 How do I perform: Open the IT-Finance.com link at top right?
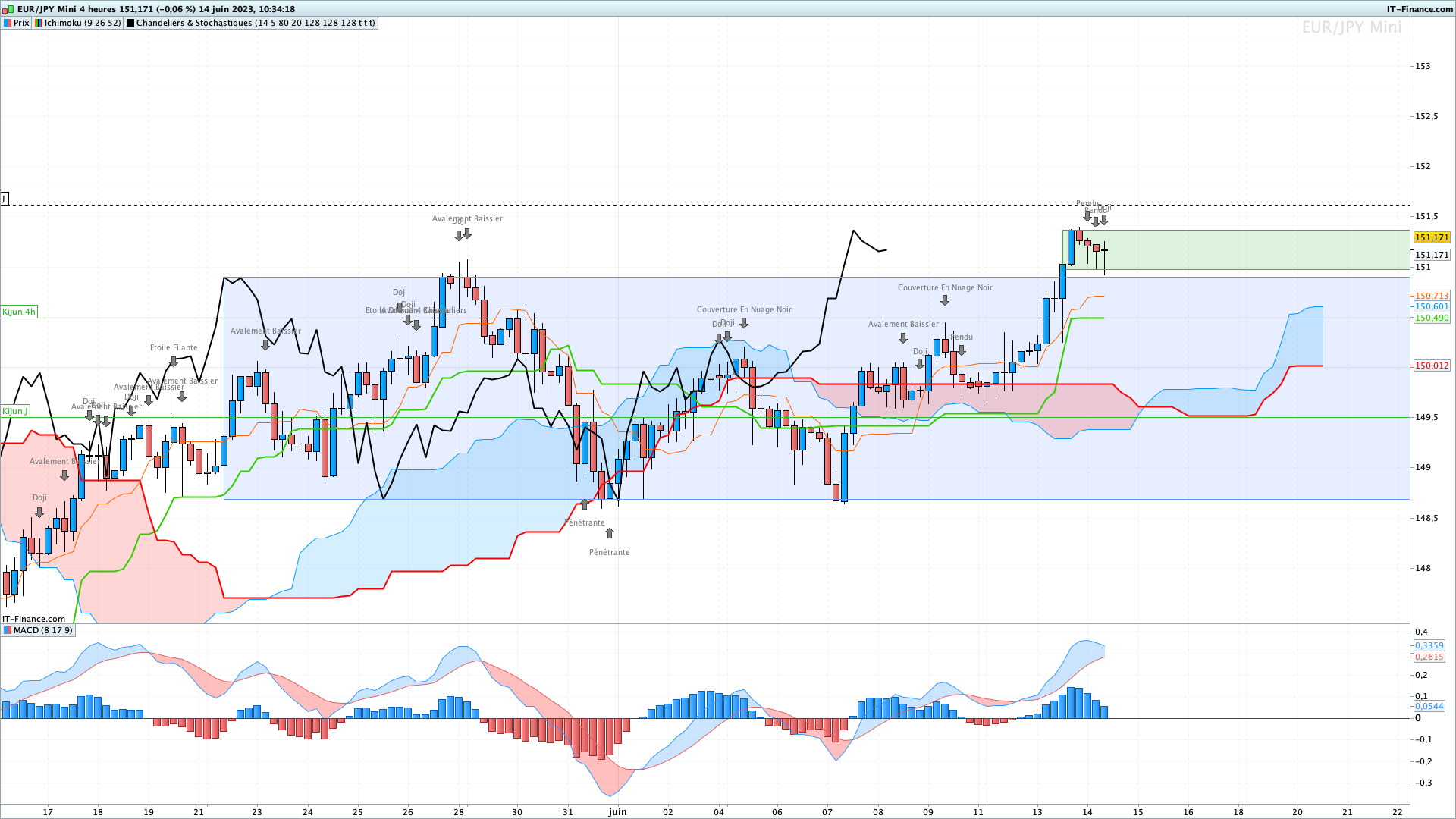1420,9
